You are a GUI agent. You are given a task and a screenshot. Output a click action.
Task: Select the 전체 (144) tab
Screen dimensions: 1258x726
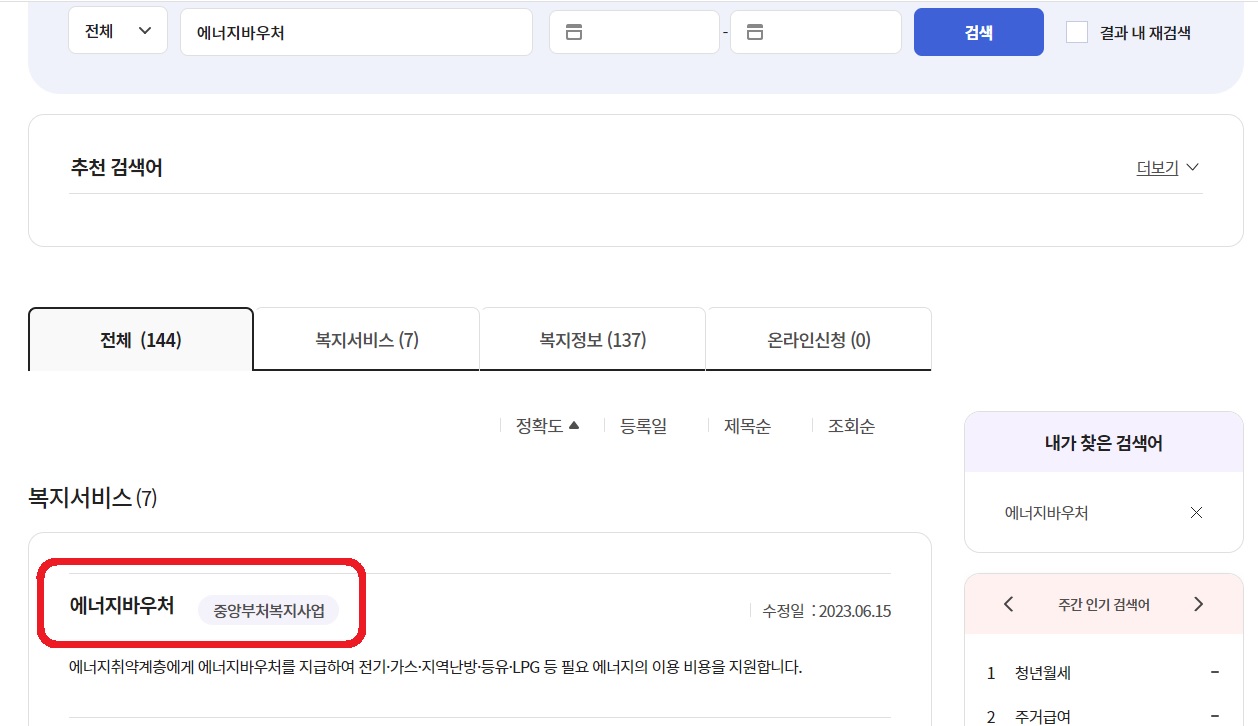coord(140,338)
